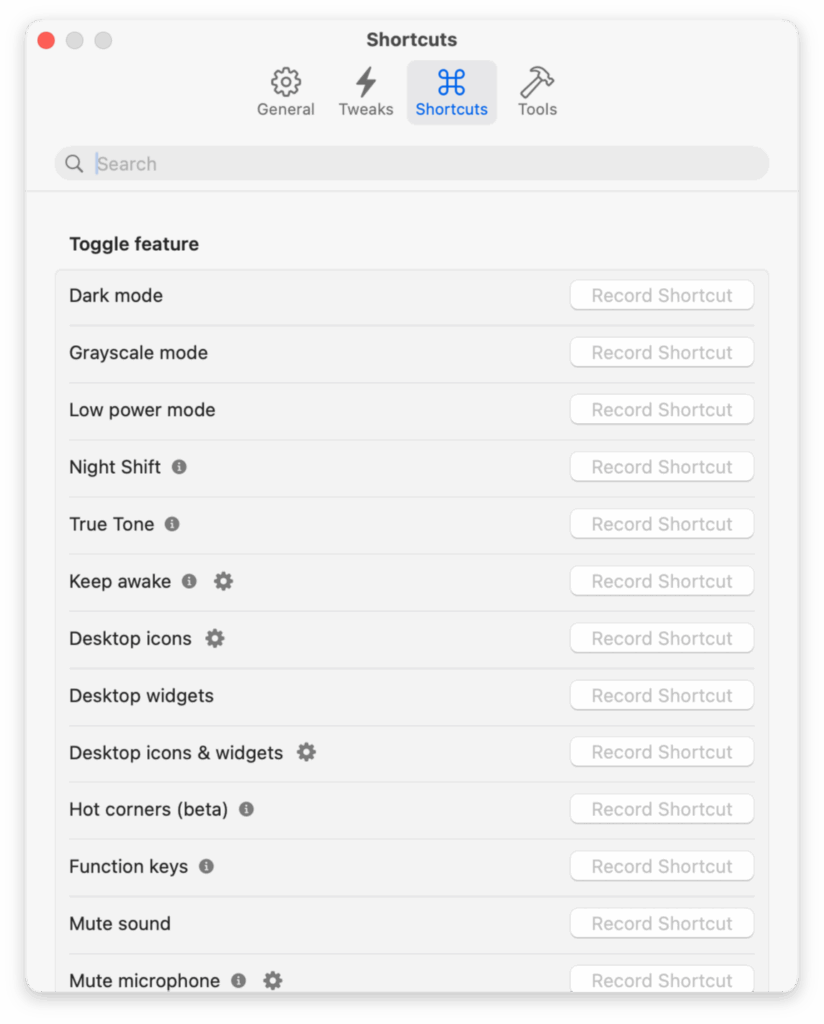Click the info icon next to Keep awake
Viewport: 824px width, 1024px height.
(x=189, y=581)
